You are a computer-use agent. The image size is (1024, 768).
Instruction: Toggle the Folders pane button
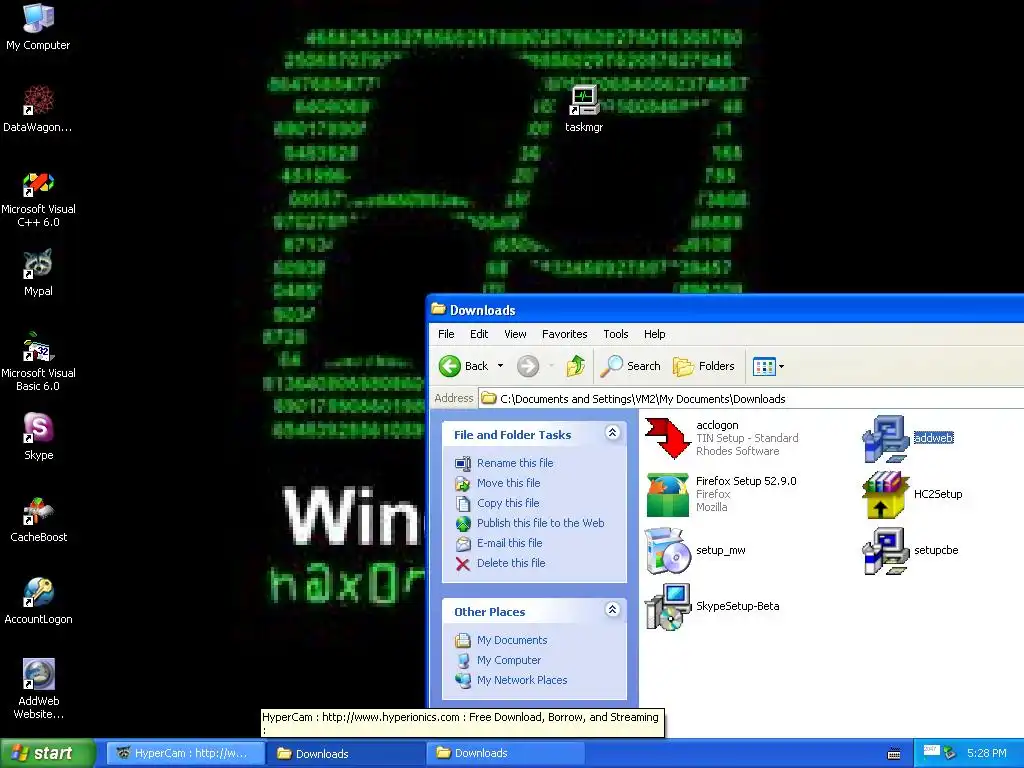704,366
